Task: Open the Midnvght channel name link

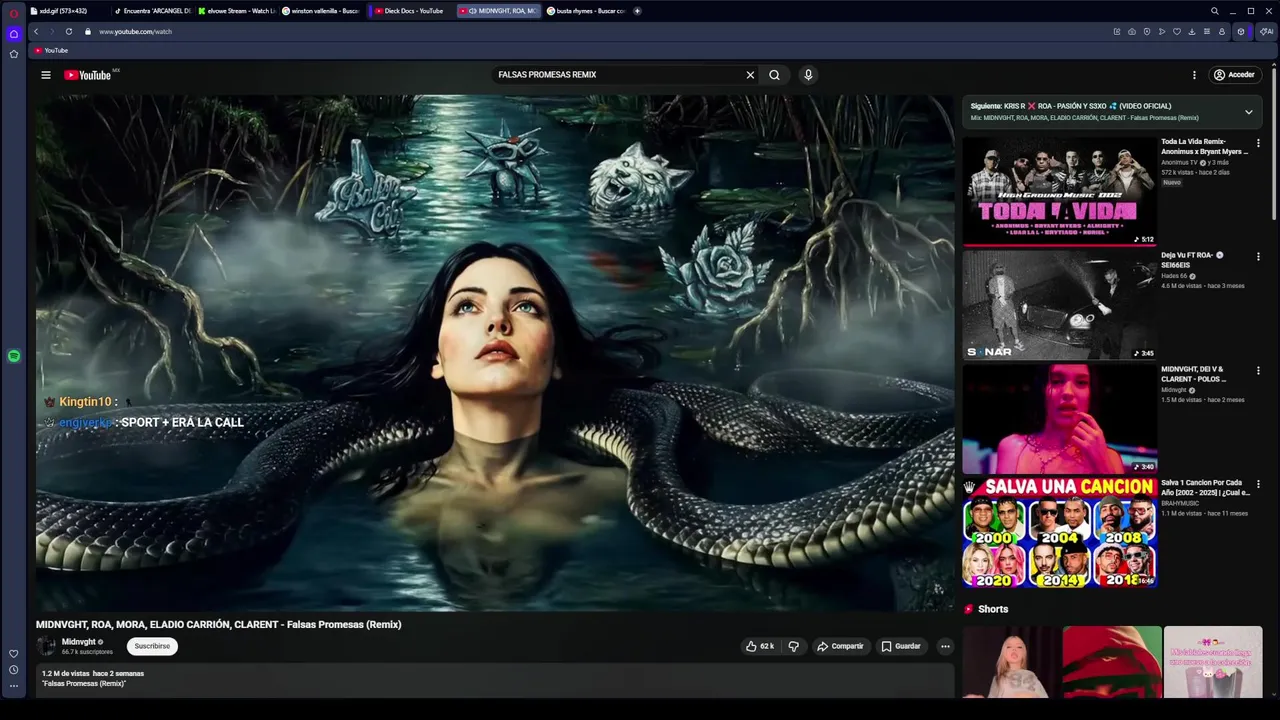Action: [79, 642]
